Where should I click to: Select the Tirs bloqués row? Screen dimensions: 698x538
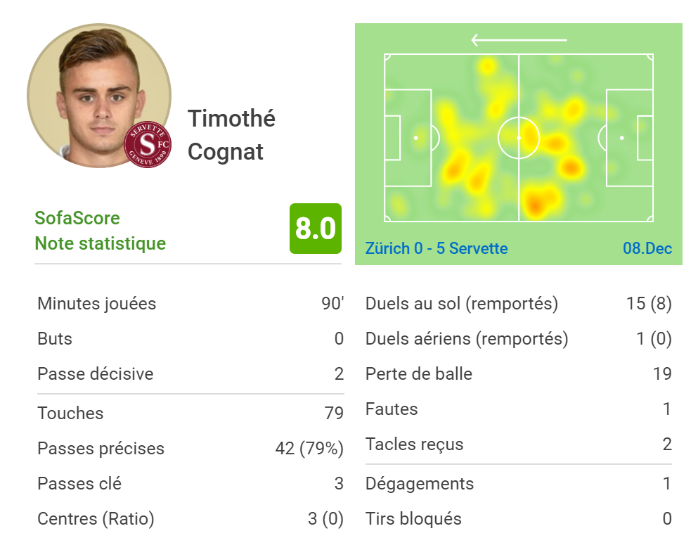pyautogui.click(x=519, y=519)
